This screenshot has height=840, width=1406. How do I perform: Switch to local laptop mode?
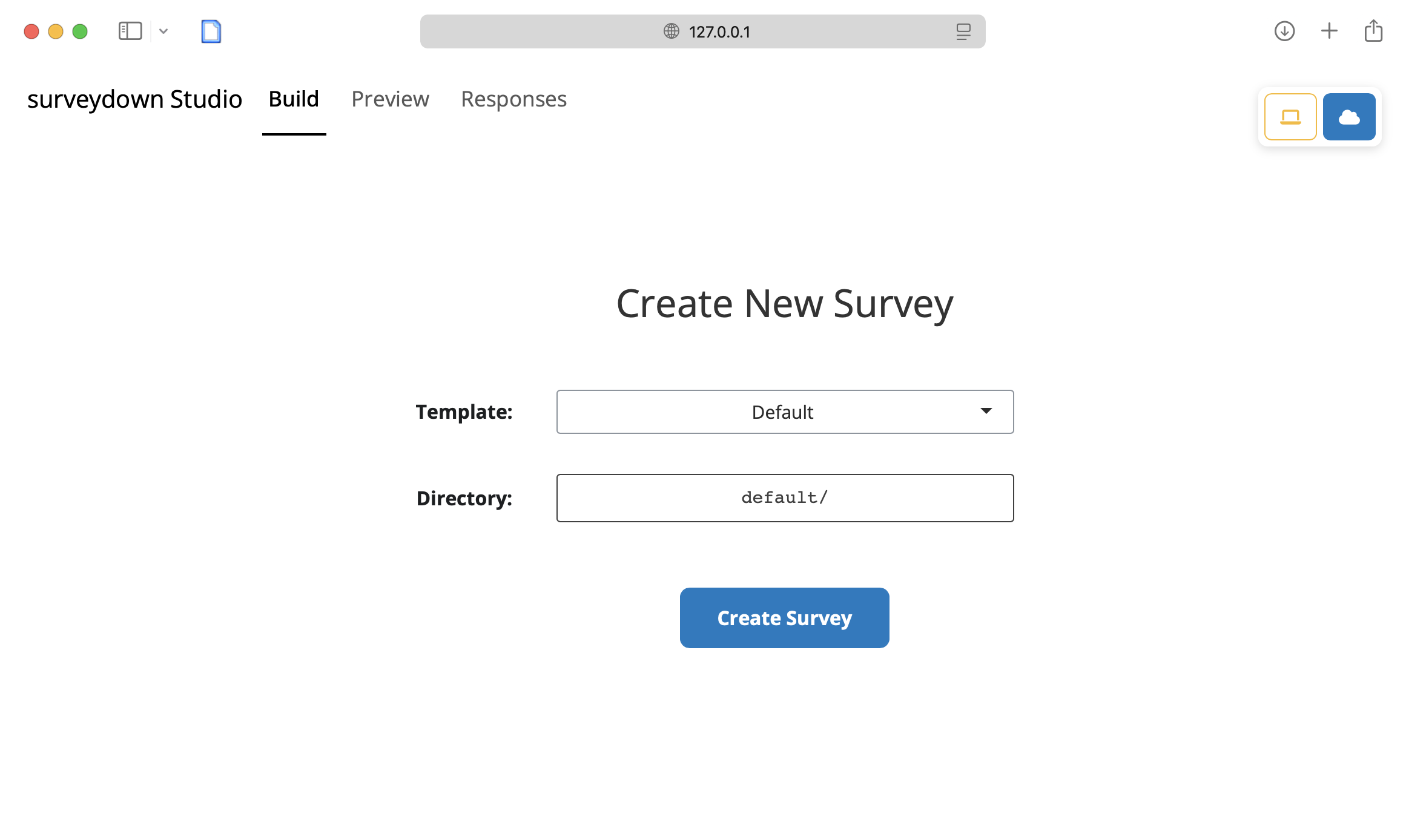tap(1290, 117)
